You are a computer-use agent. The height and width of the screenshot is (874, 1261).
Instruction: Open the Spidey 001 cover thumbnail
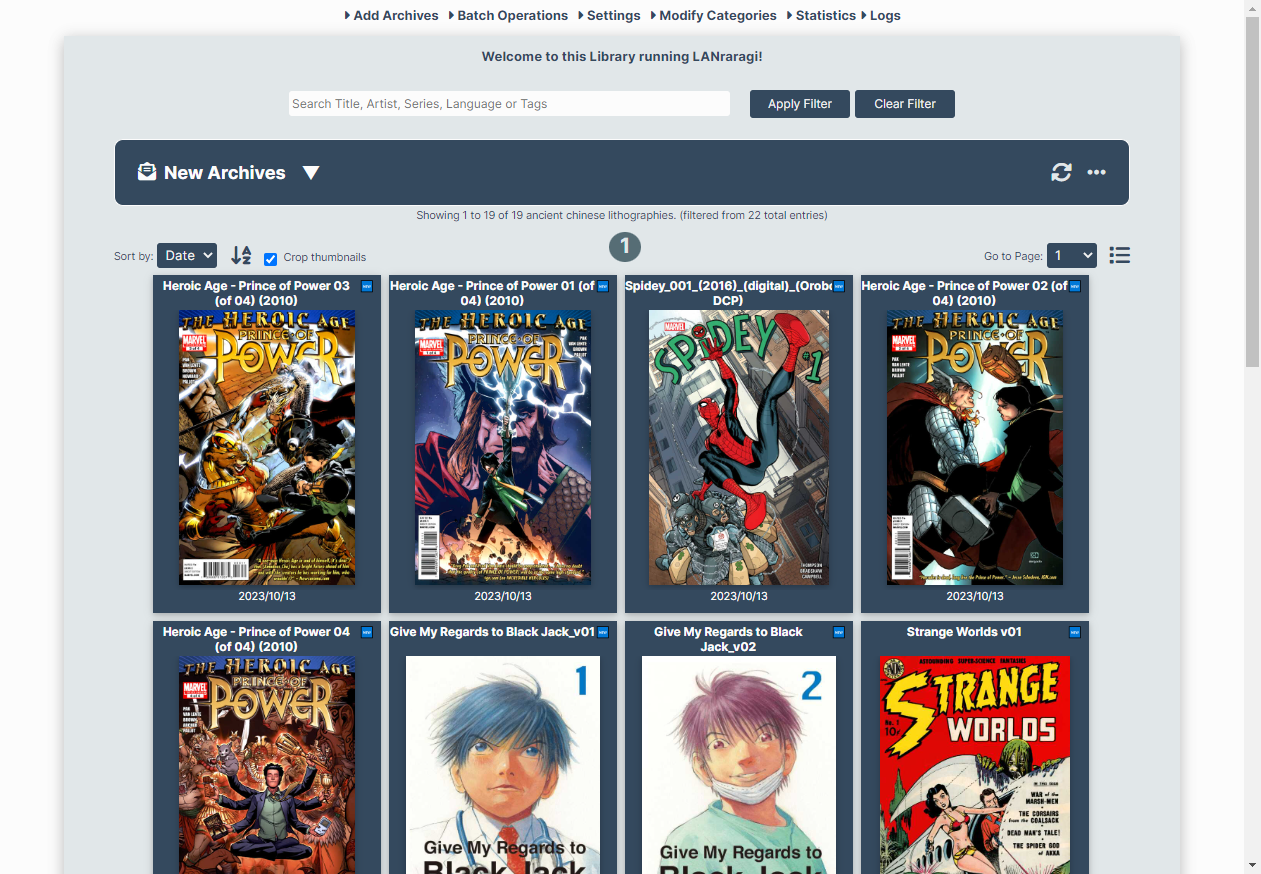739,447
